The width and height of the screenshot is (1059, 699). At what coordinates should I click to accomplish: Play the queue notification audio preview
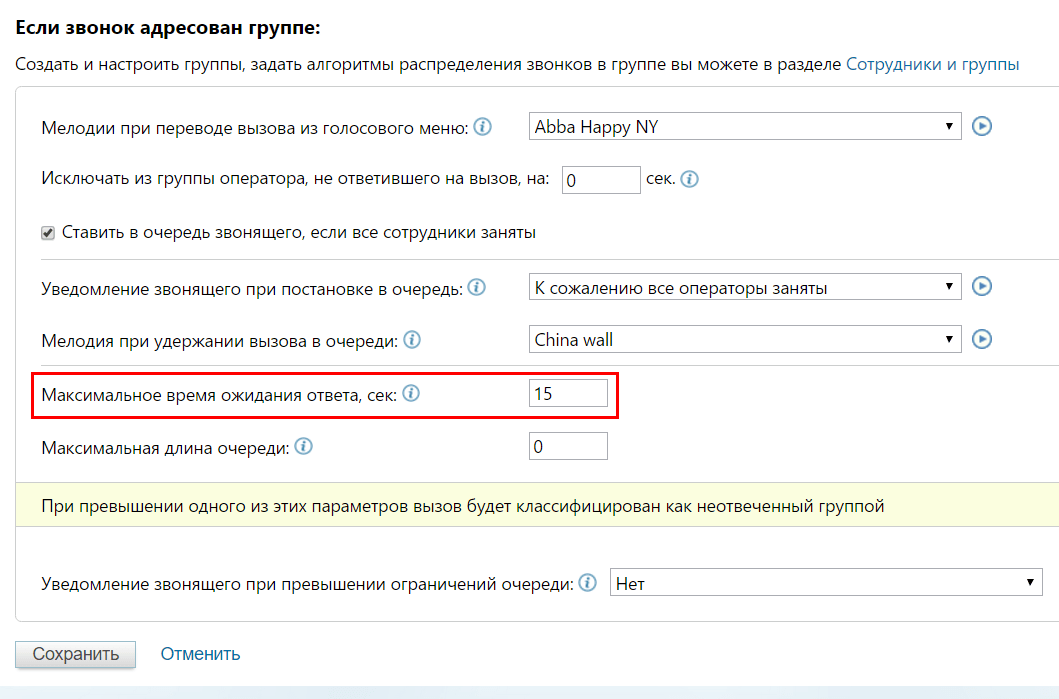(981, 287)
